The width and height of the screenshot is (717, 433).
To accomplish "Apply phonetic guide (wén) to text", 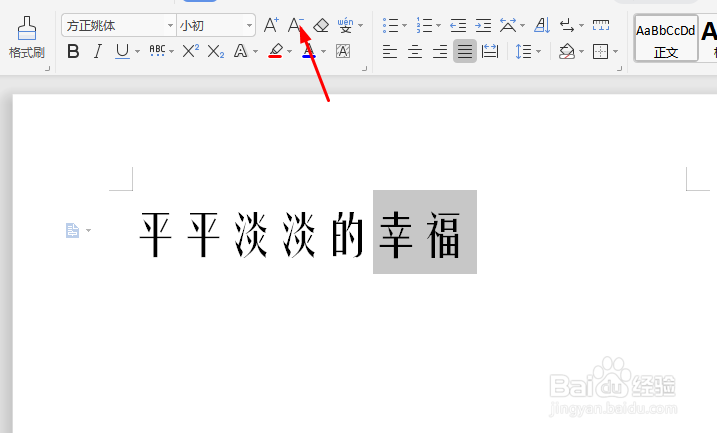I will point(345,25).
